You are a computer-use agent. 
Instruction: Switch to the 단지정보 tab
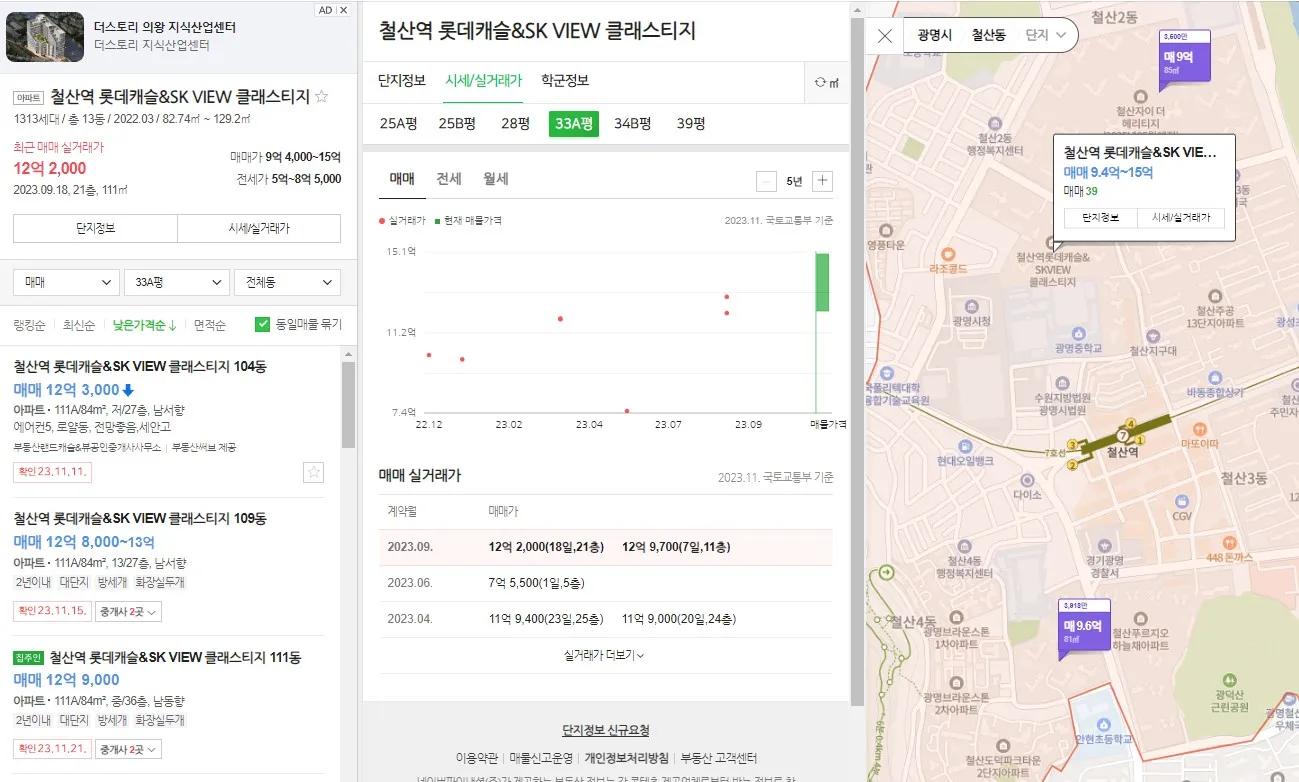coord(402,81)
